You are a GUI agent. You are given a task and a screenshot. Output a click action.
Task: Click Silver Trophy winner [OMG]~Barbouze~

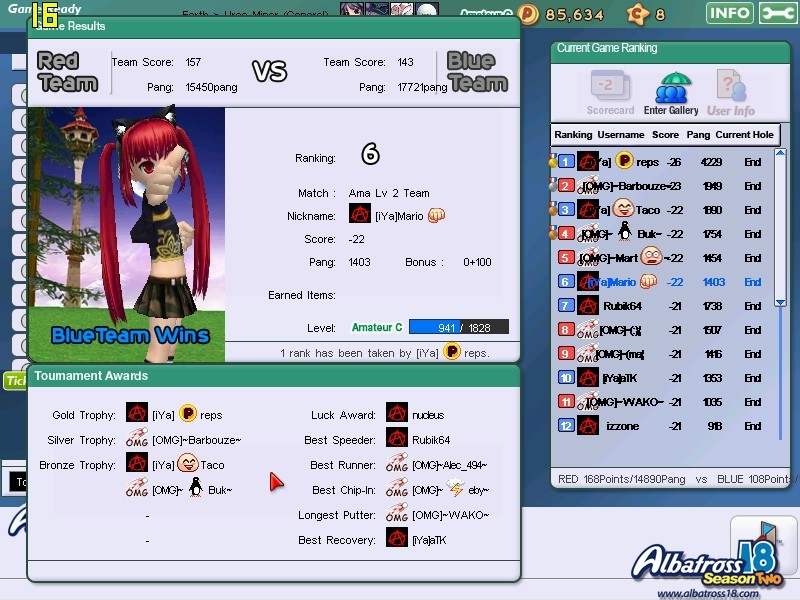(x=197, y=440)
